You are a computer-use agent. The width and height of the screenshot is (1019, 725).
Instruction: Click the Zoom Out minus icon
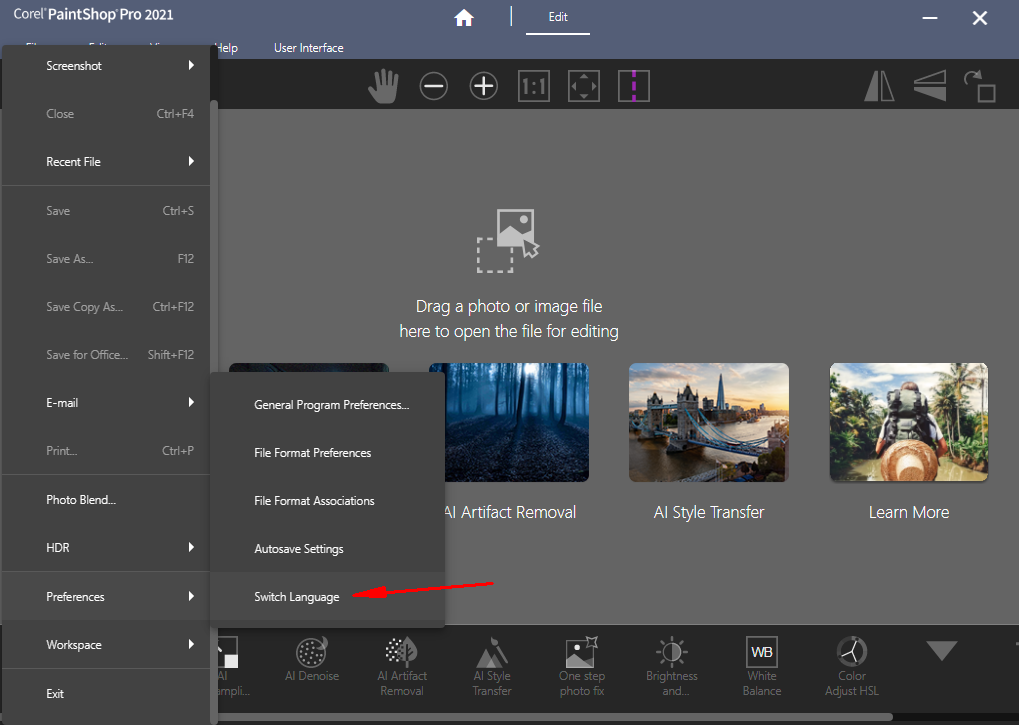tap(433, 86)
